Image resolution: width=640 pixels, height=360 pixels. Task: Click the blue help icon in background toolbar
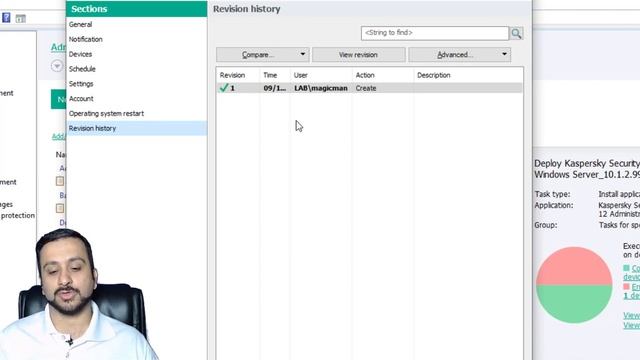pos(6,18)
